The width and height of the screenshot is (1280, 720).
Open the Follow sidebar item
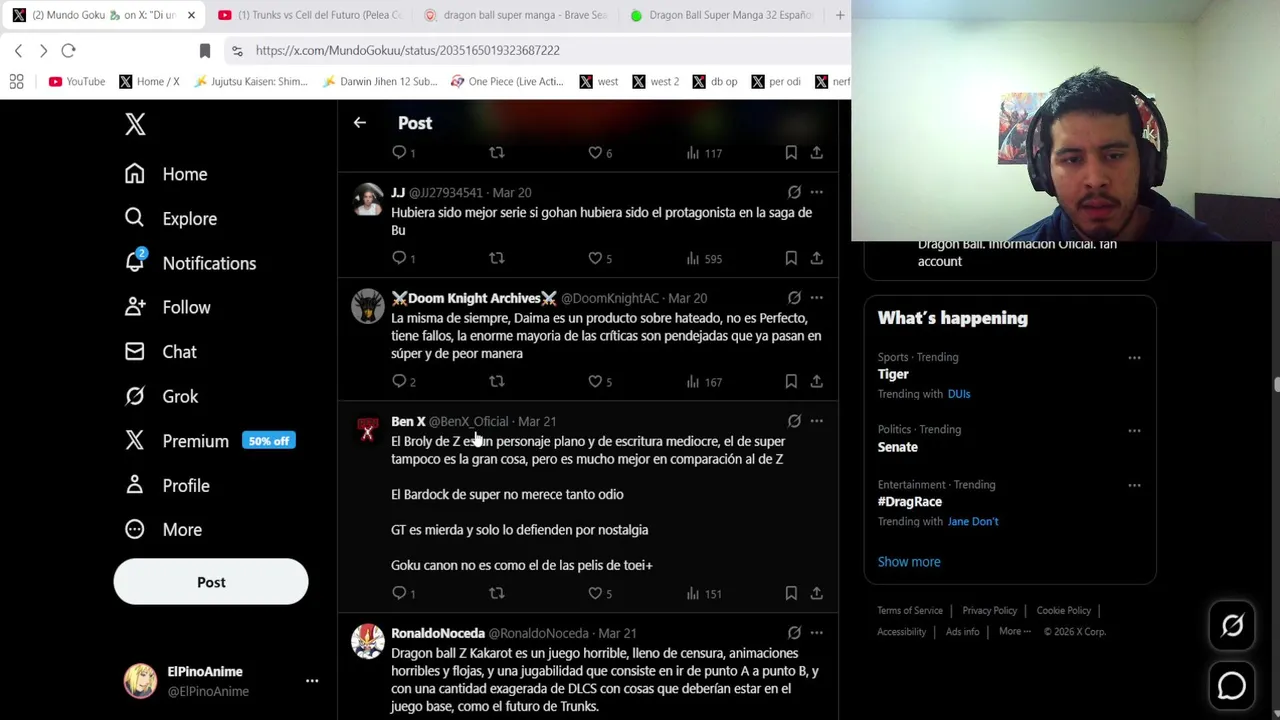click(167, 307)
